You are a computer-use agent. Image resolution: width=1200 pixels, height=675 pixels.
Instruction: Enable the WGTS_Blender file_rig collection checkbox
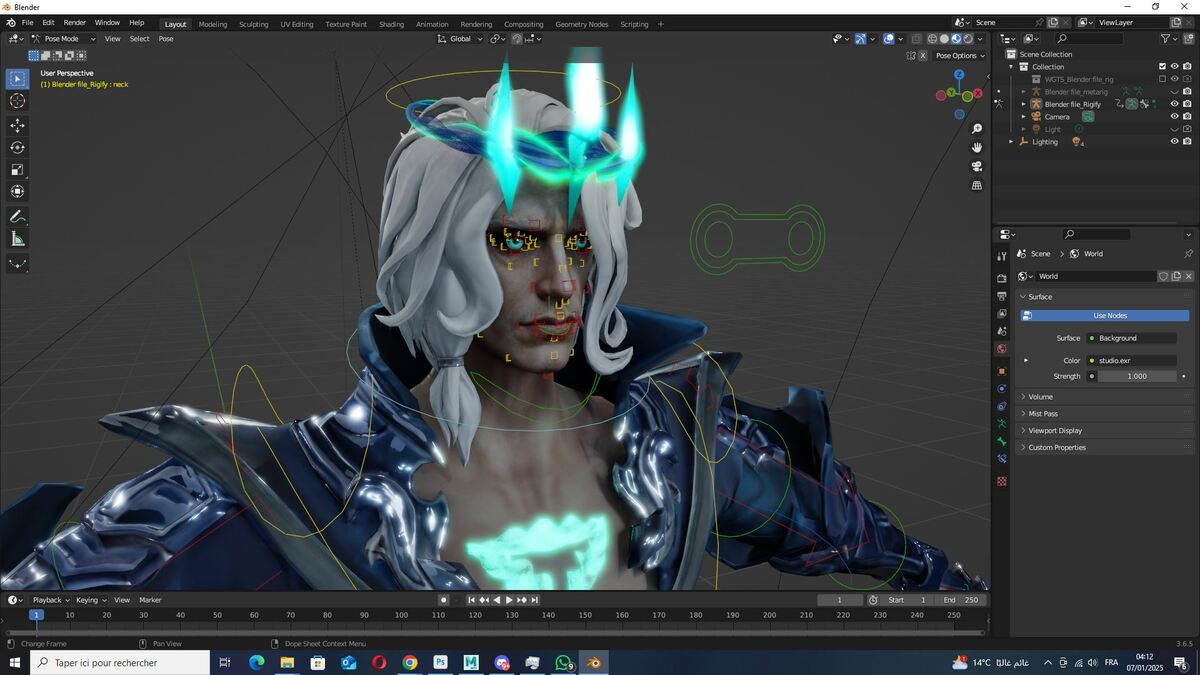click(1162, 79)
